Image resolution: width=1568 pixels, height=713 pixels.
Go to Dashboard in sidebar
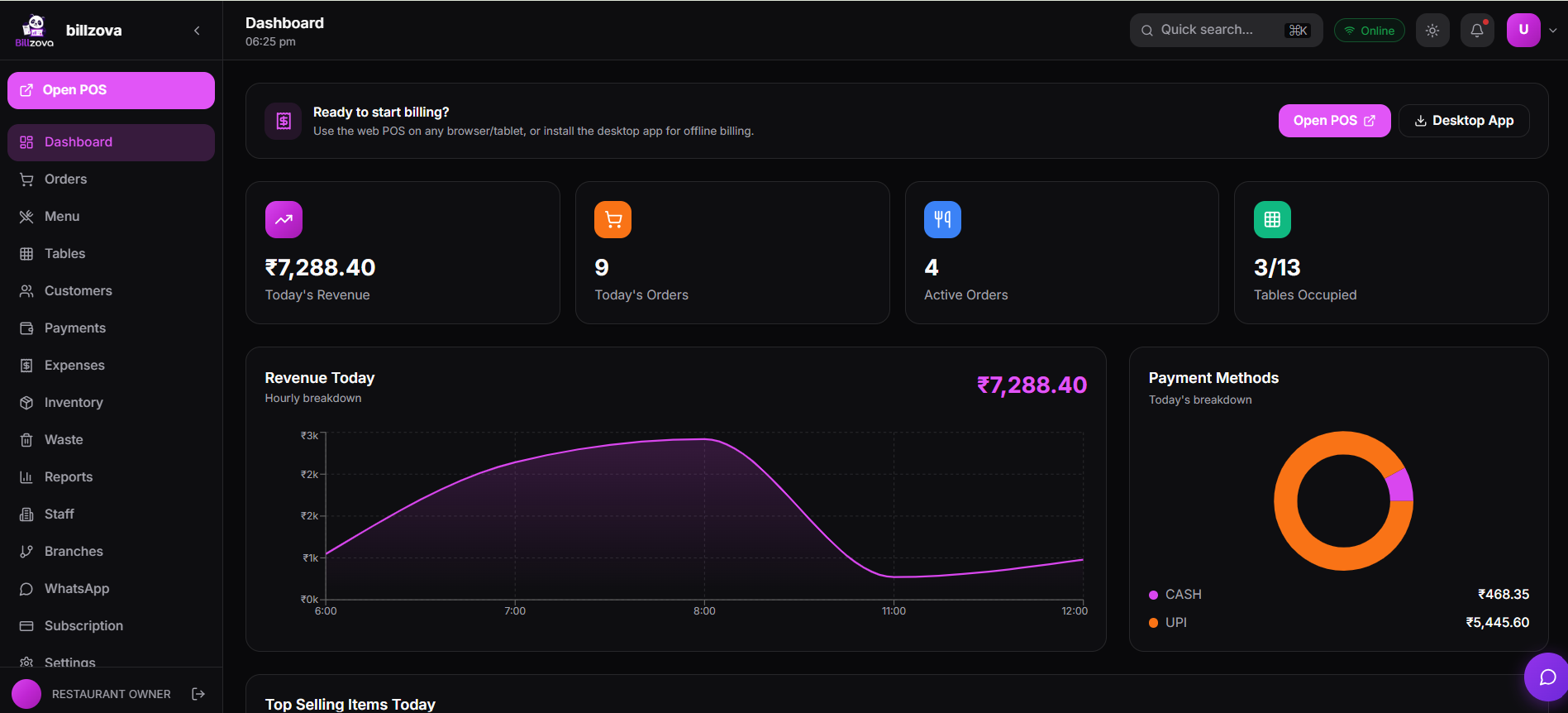coord(111,142)
